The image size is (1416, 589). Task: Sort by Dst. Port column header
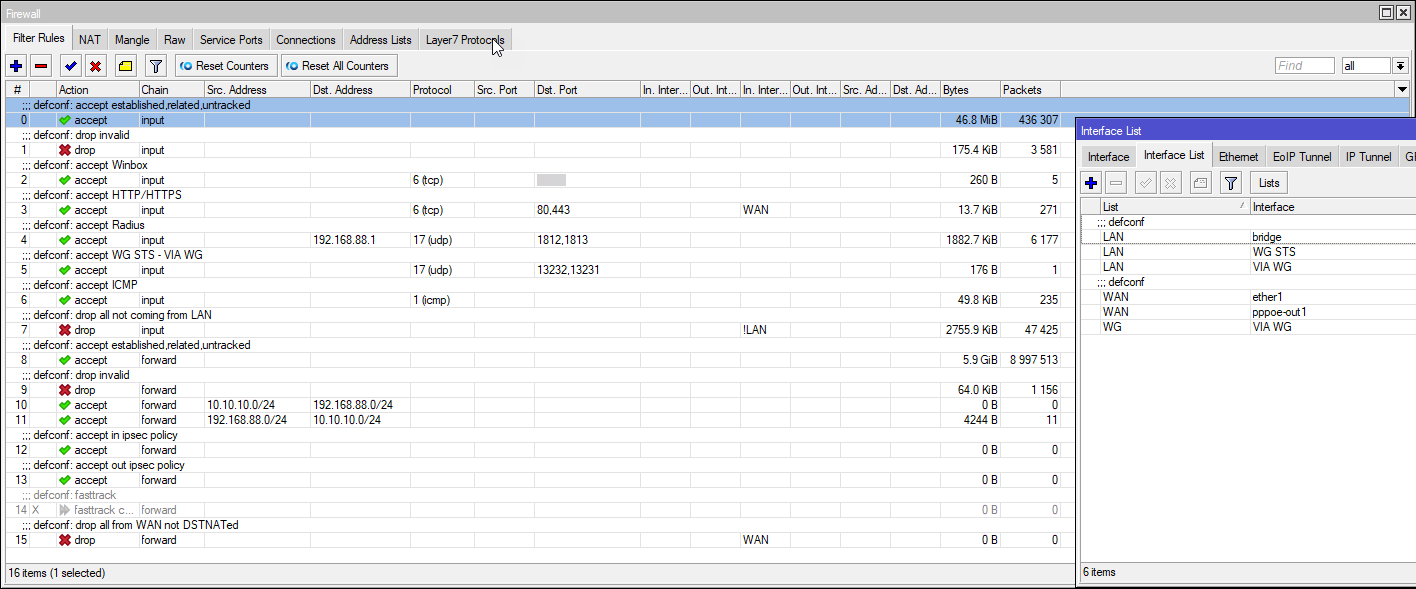587,90
